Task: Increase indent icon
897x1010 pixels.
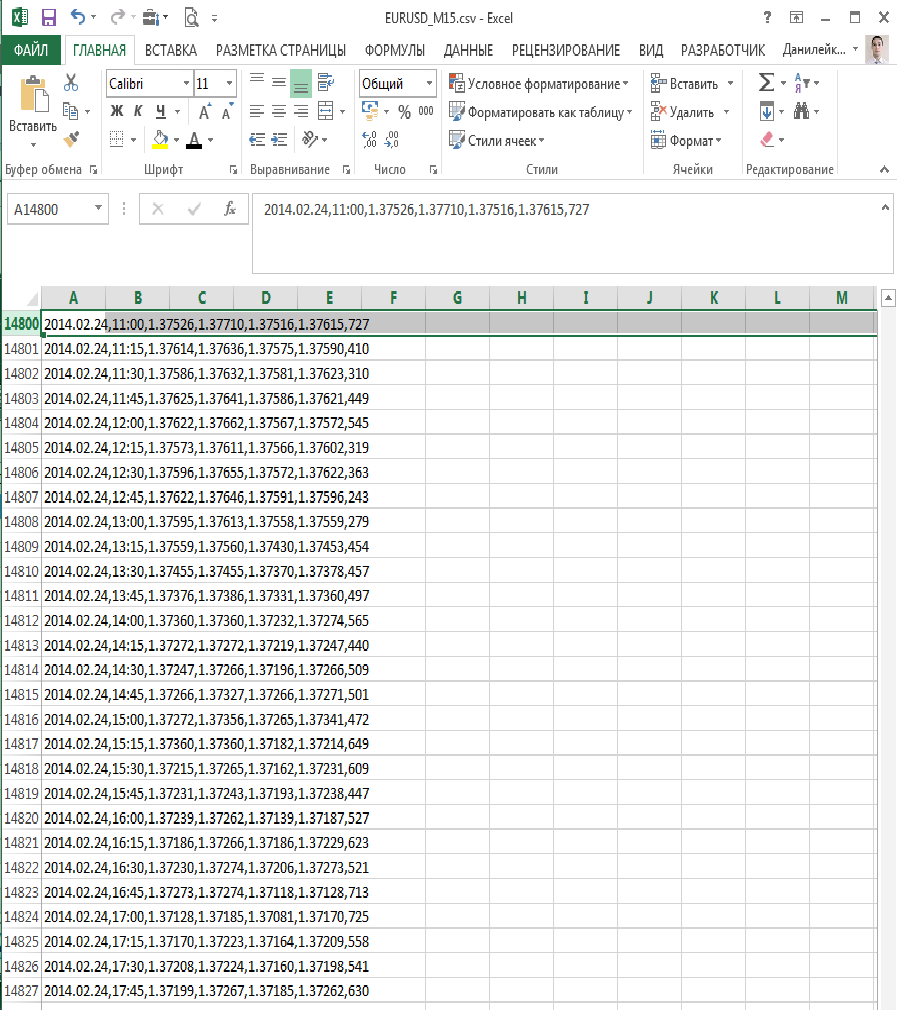Action: pyautogui.click(x=279, y=139)
